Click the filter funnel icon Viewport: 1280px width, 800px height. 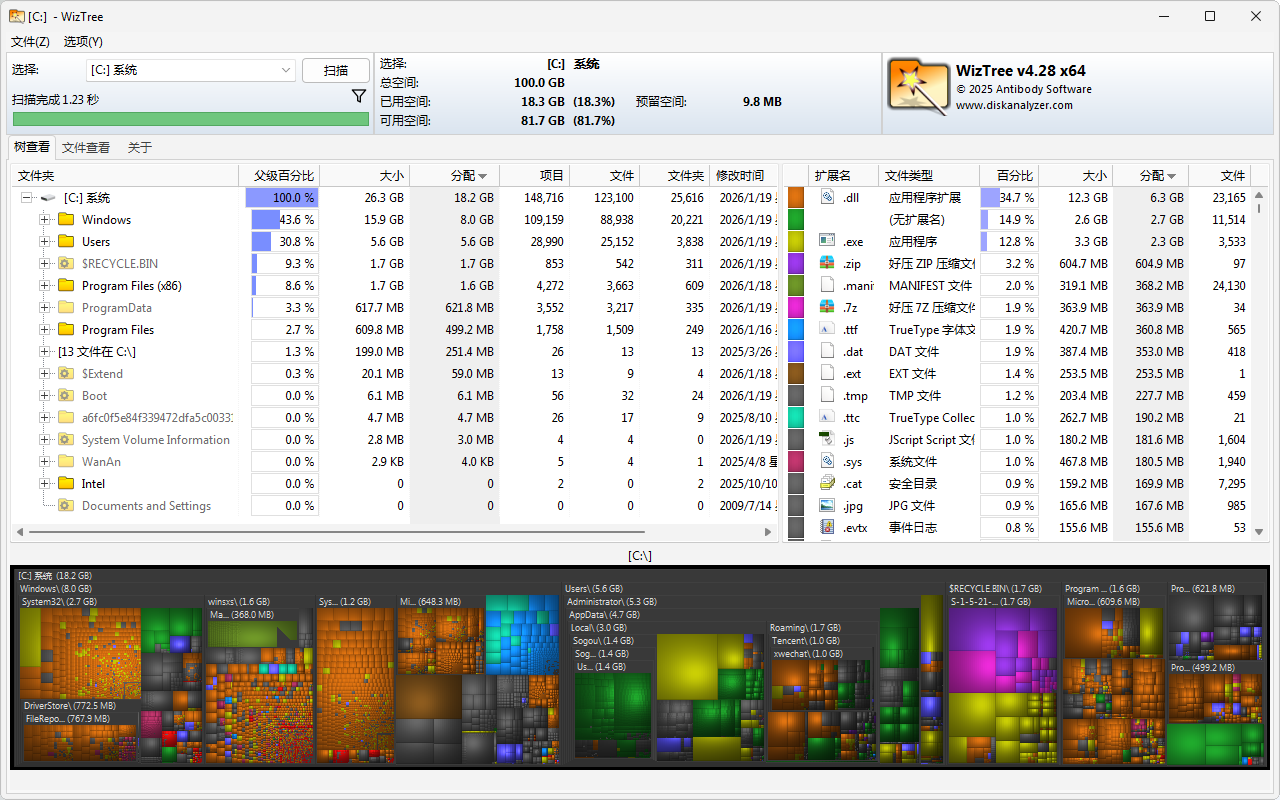tap(359, 96)
